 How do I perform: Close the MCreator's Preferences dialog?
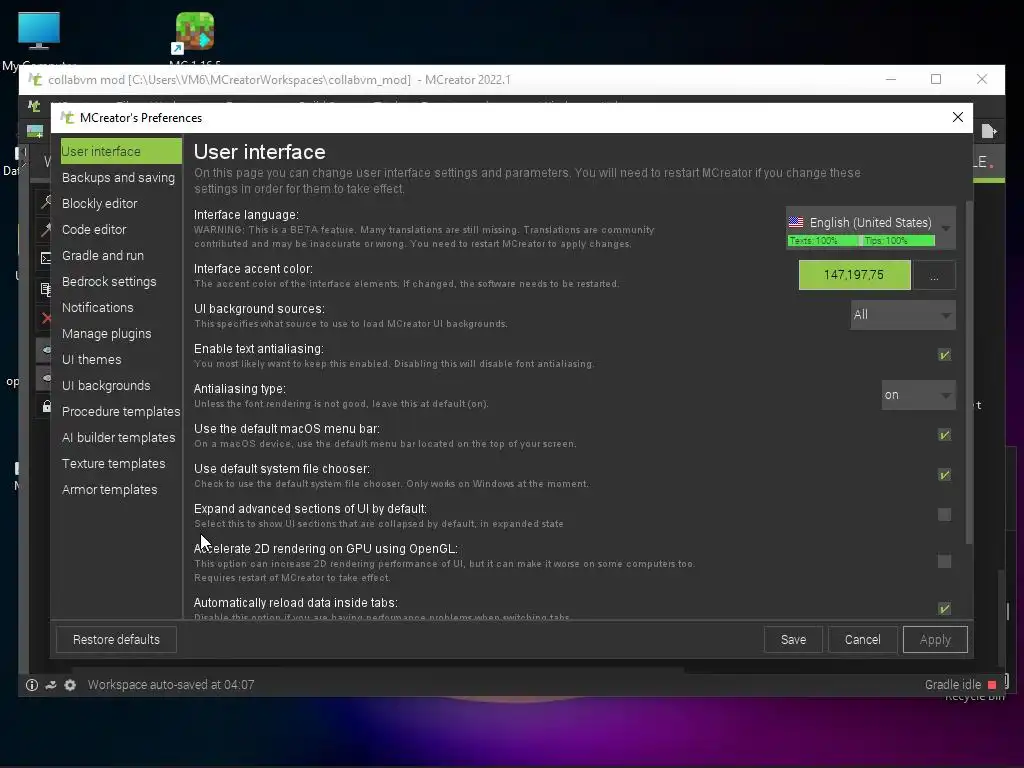(957, 117)
